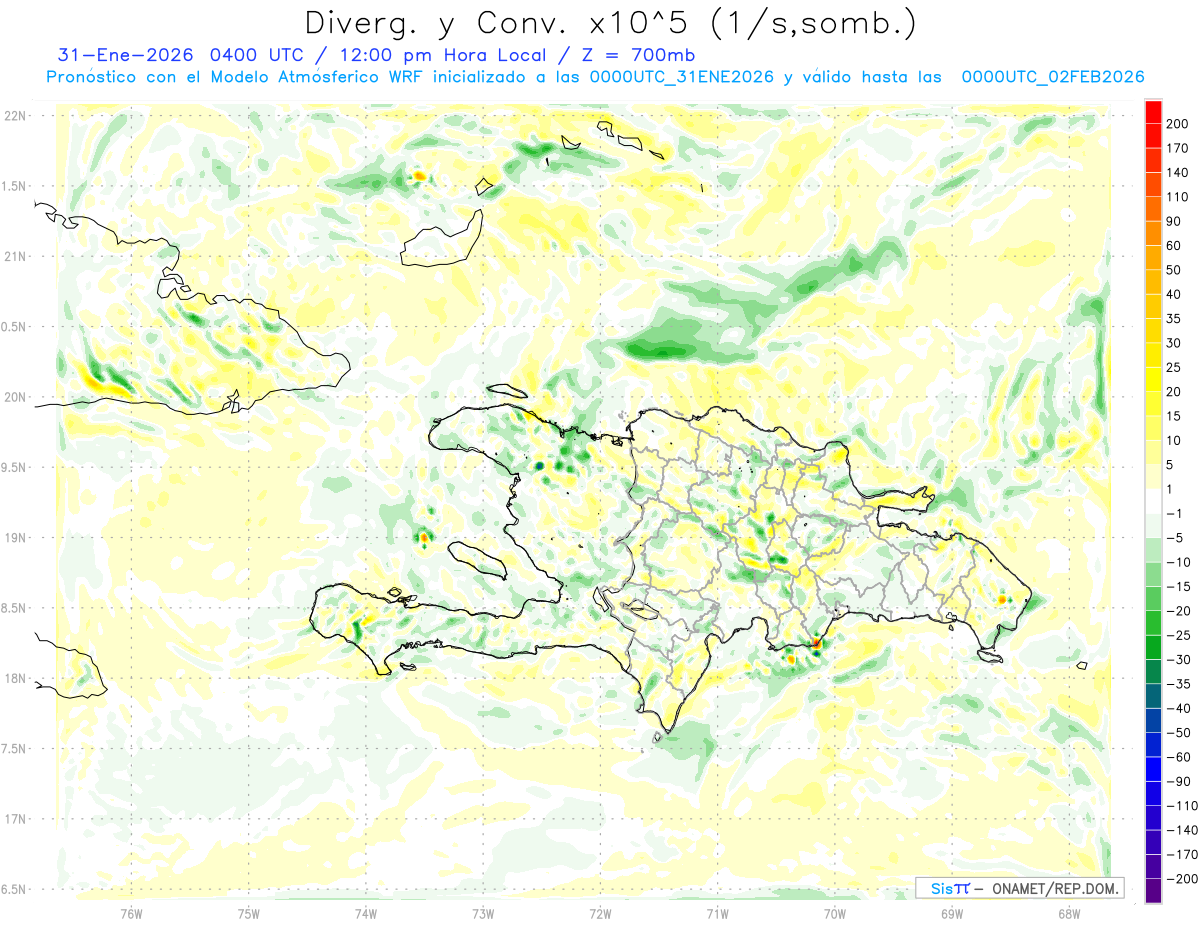
Task: Click the colorbar value '90'
Action: tap(1175, 221)
